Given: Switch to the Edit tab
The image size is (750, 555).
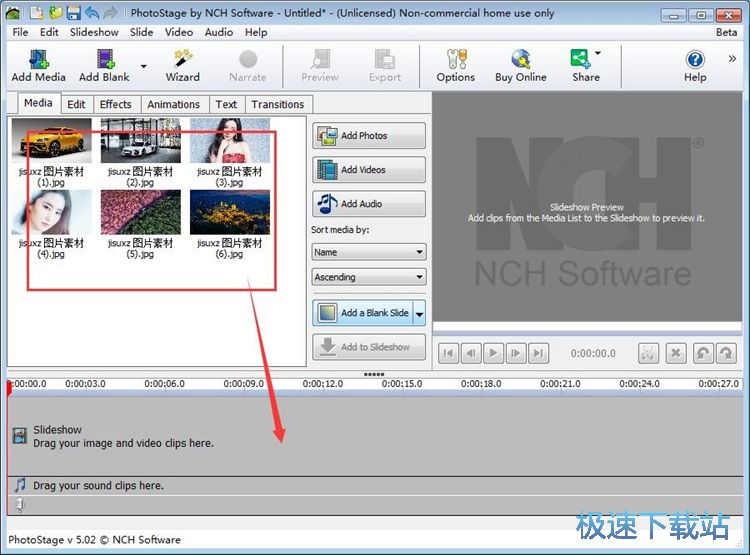Looking at the screenshot, I should click(76, 104).
